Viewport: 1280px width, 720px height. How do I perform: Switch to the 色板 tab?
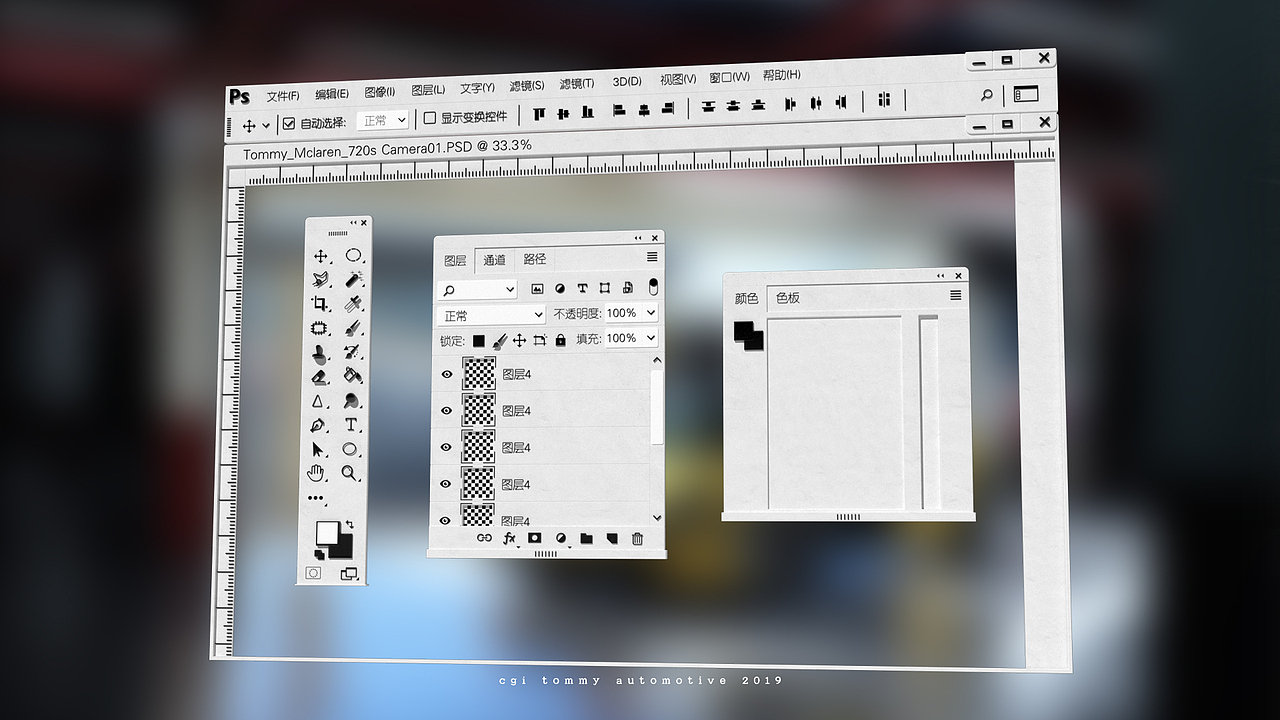[788, 298]
